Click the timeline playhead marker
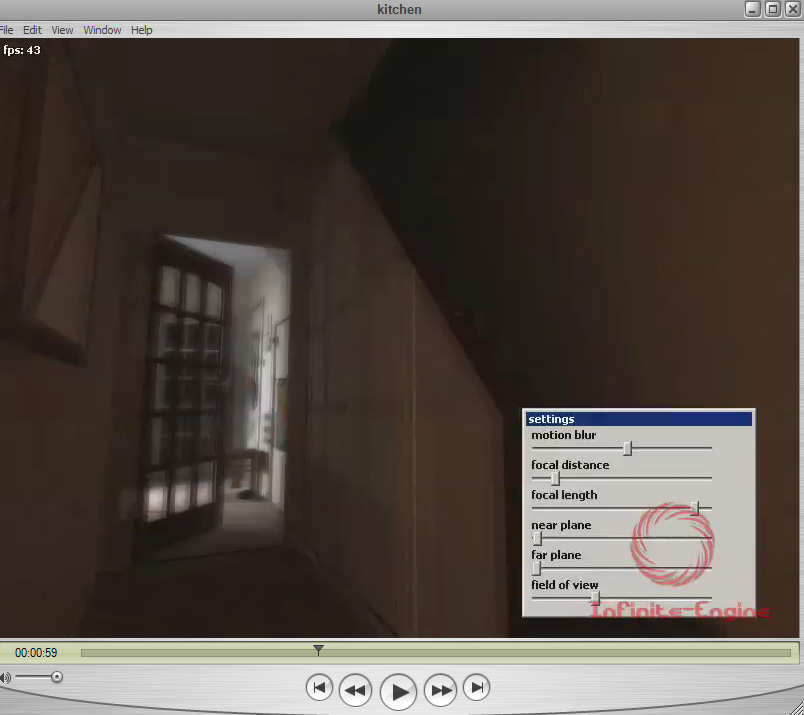The image size is (804, 715). pyautogui.click(x=318, y=651)
